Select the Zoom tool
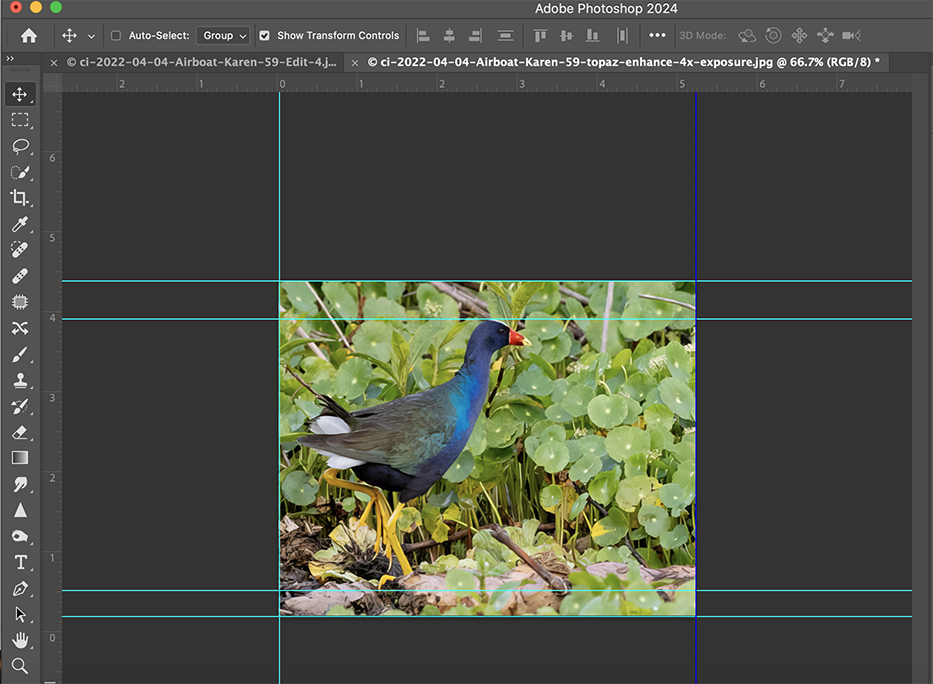This screenshot has width=933, height=684. tap(20, 665)
